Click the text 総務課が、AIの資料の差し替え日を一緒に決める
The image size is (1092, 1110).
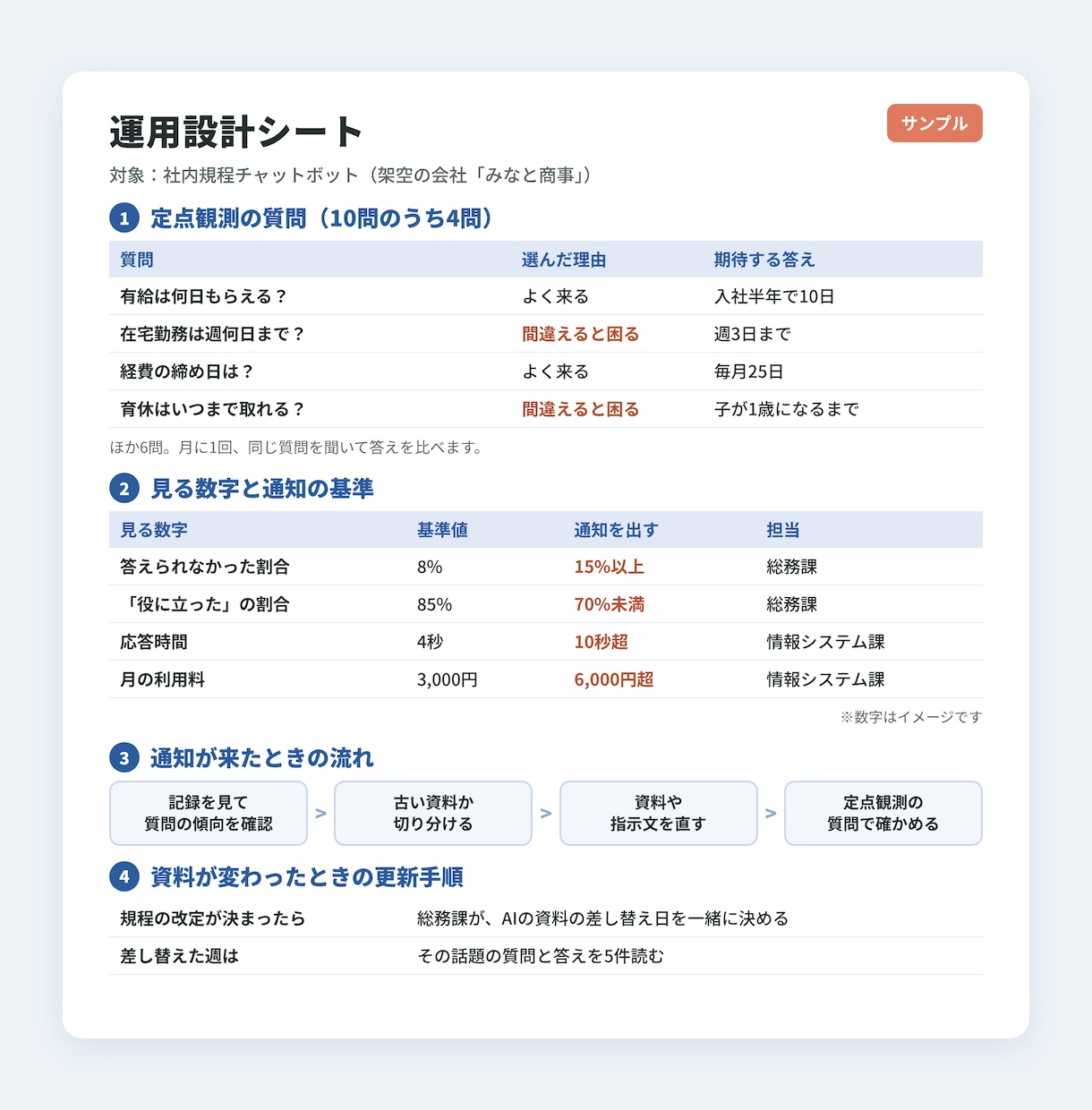tap(602, 918)
